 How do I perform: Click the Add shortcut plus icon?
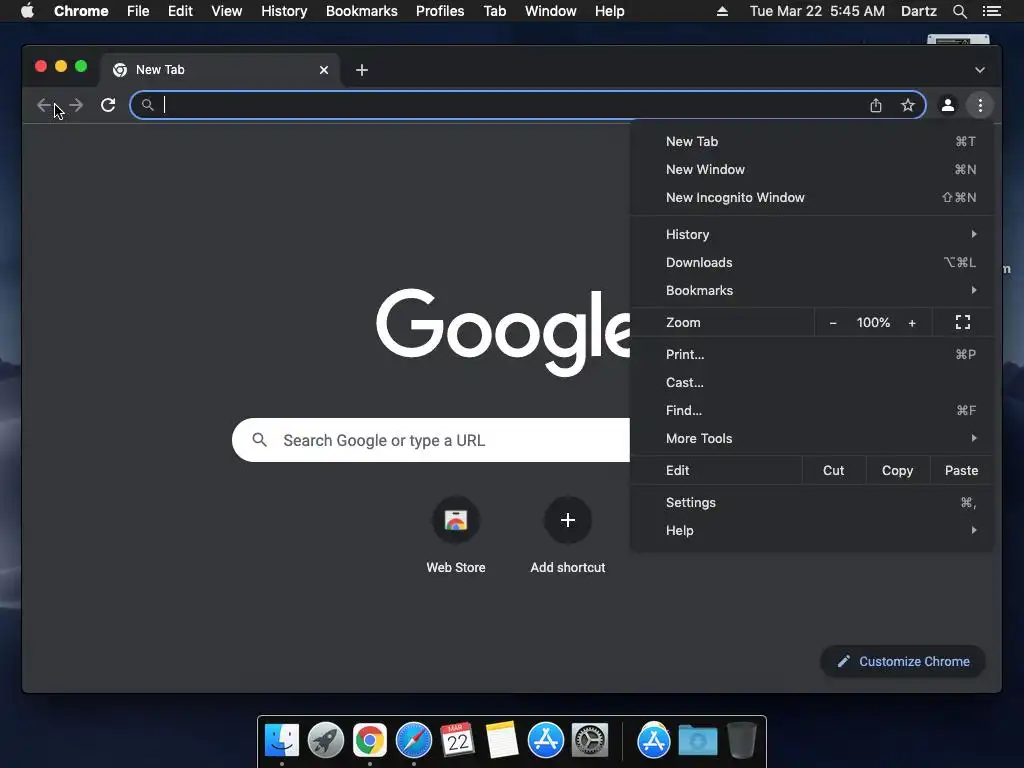coord(568,520)
